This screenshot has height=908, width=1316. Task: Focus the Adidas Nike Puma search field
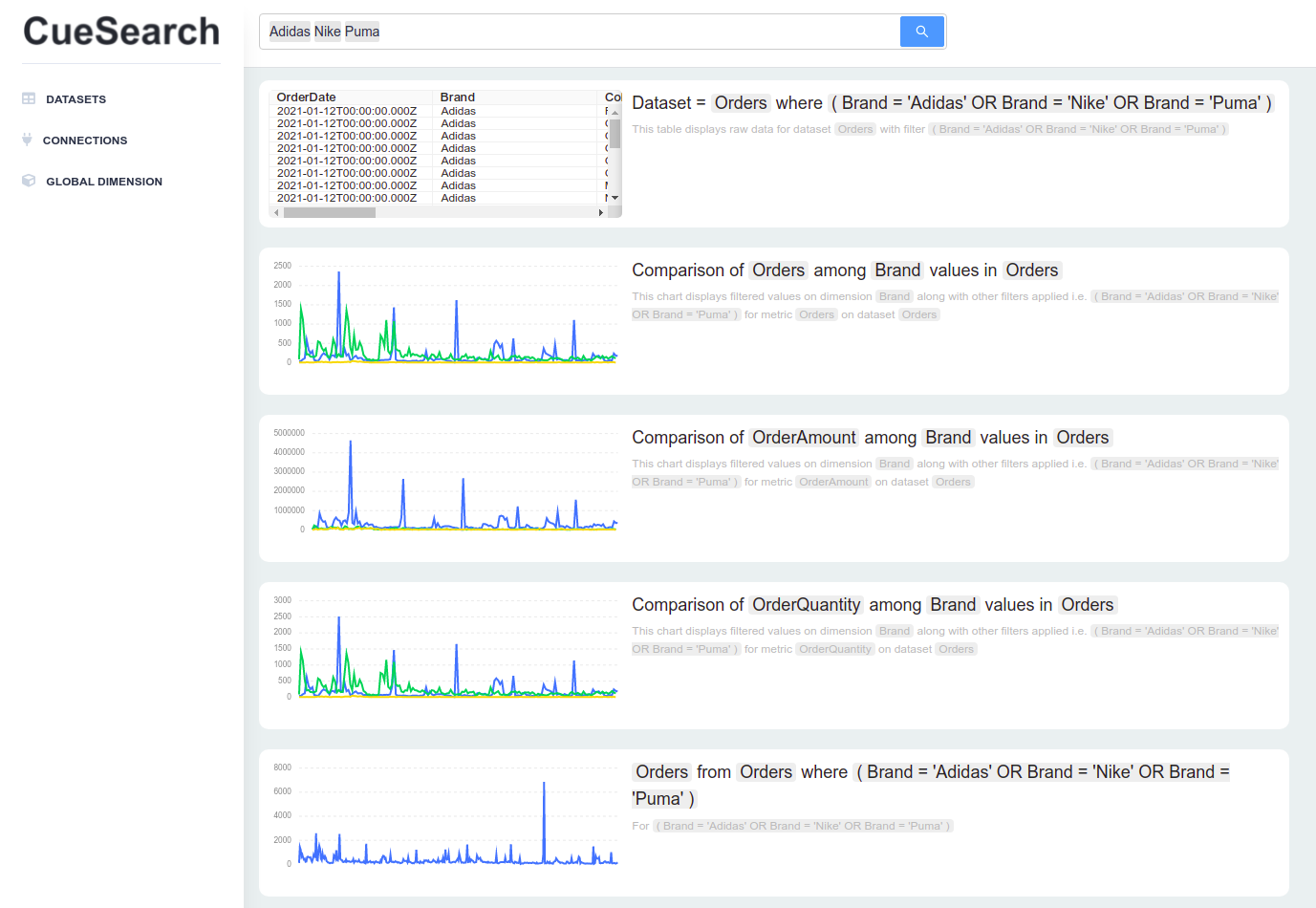[x=579, y=32]
